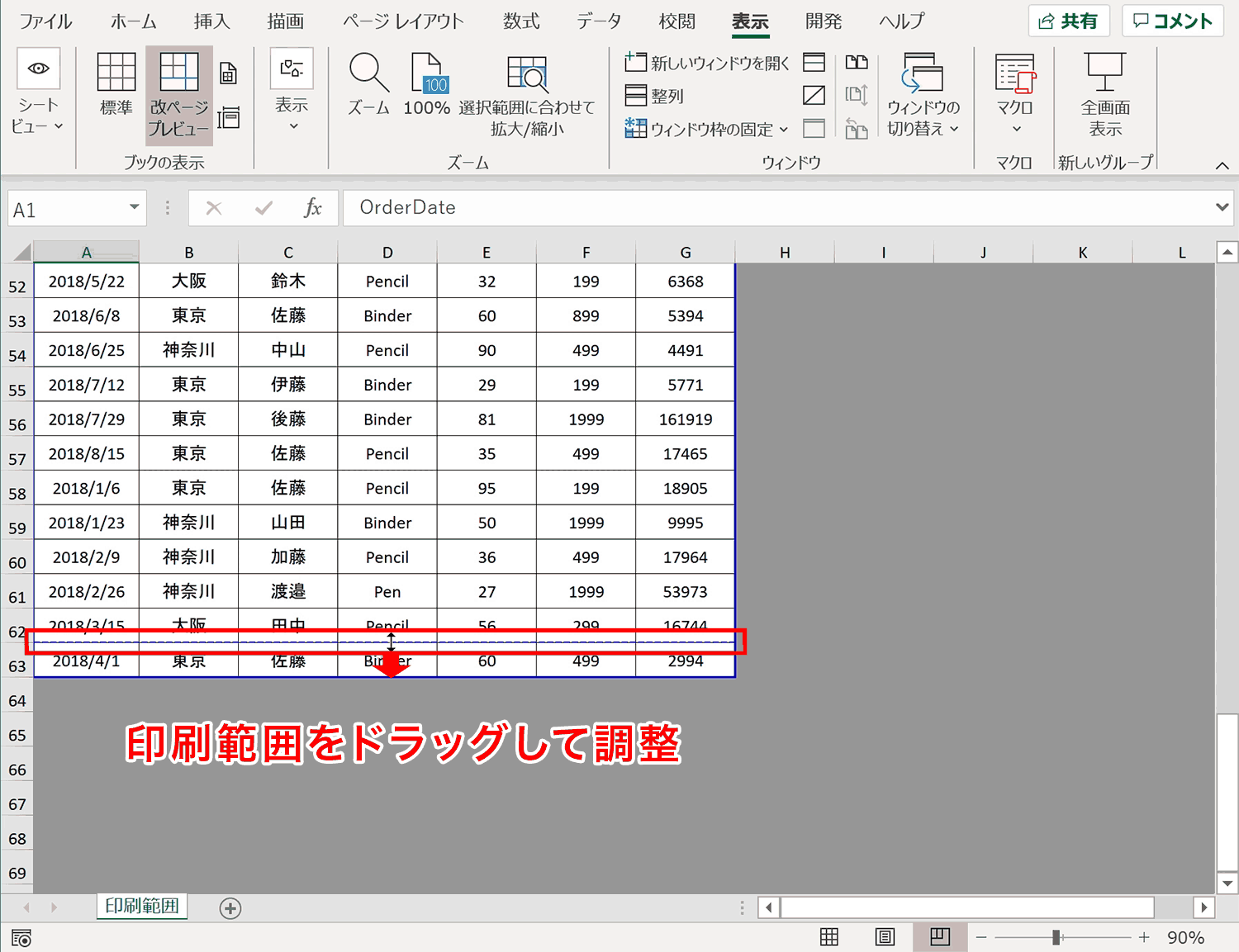Image resolution: width=1239 pixels, height=952 pixels.
Task: Open the 開発 tab
Action: [824, 21]
